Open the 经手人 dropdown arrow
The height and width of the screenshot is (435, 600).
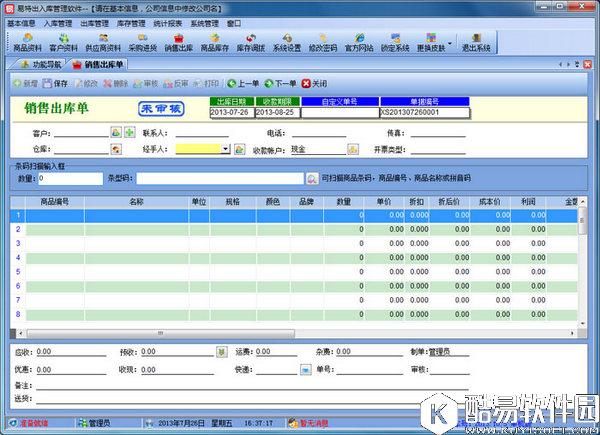pos(226,148)
